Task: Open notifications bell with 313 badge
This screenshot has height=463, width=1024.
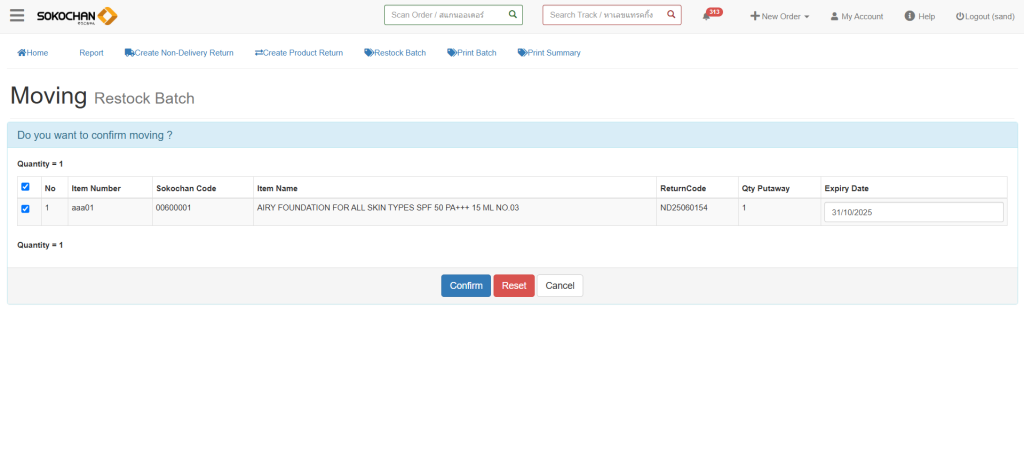Action: click(x=707, y=16)
